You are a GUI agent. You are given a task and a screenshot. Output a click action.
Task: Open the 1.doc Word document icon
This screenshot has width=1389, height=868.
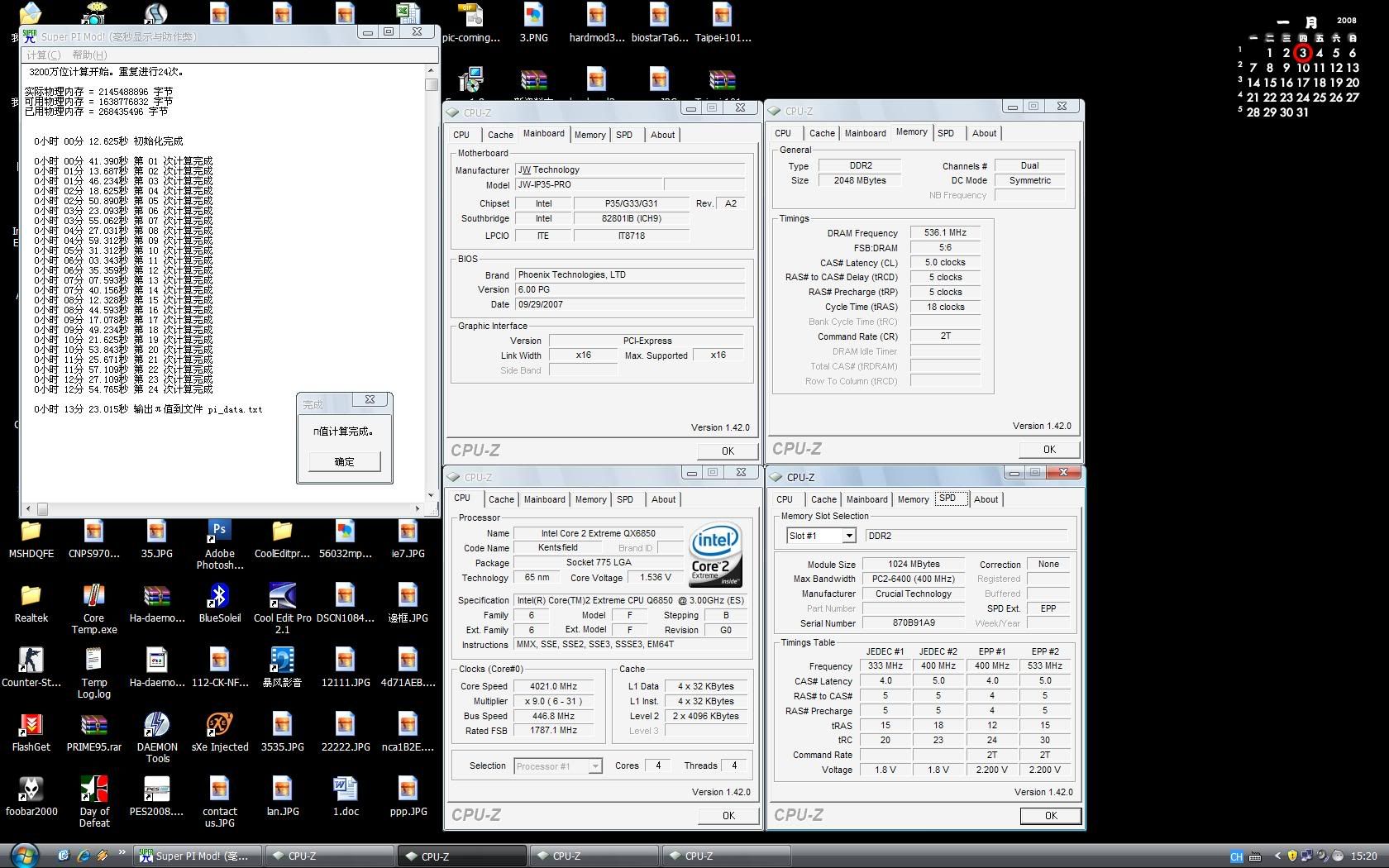(x=346, y=796)
